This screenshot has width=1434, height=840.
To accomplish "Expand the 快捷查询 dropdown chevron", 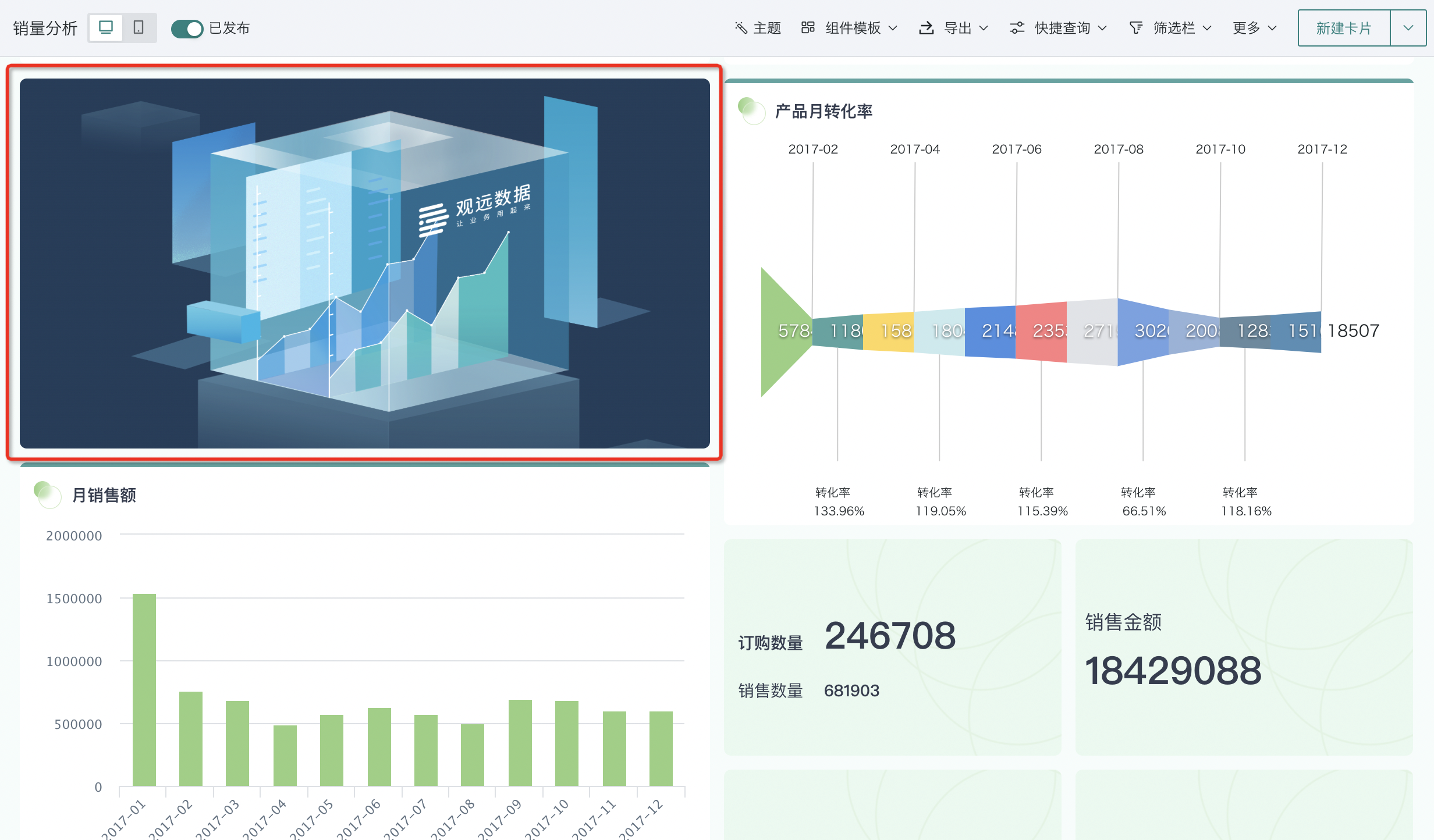I will [1102, 28].
